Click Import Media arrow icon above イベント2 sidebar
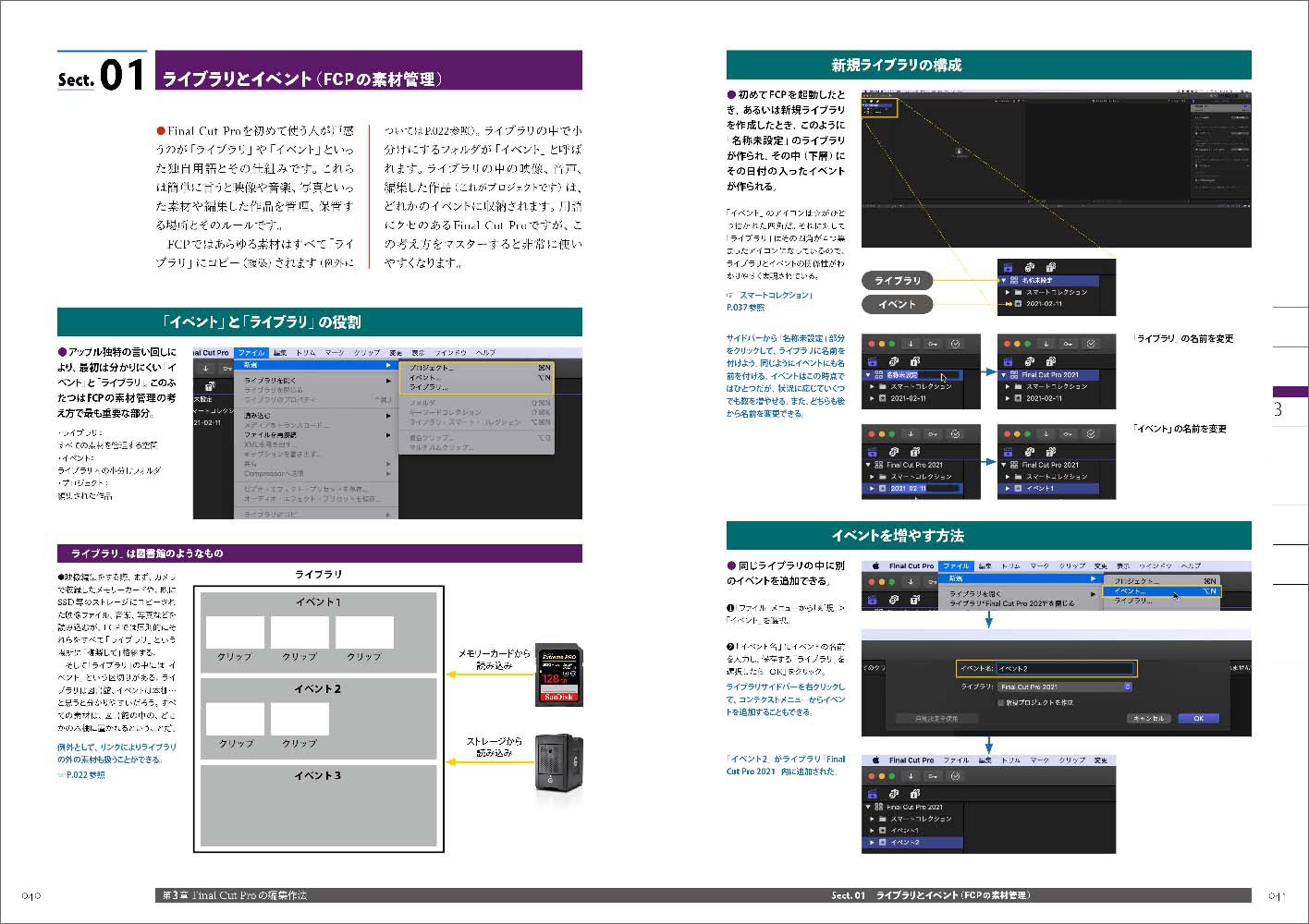Viewport: 1309px width, 924px height. coord(911,776)
